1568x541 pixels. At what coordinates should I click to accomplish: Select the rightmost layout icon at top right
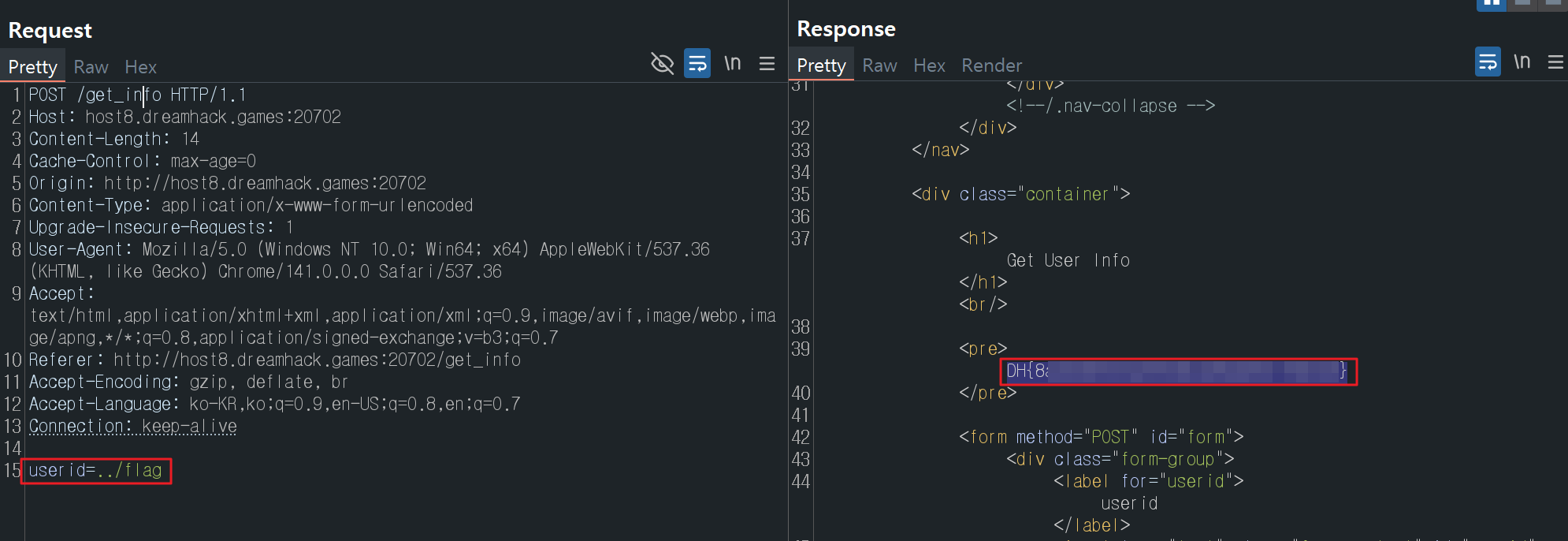click(x=1552, y=4)
